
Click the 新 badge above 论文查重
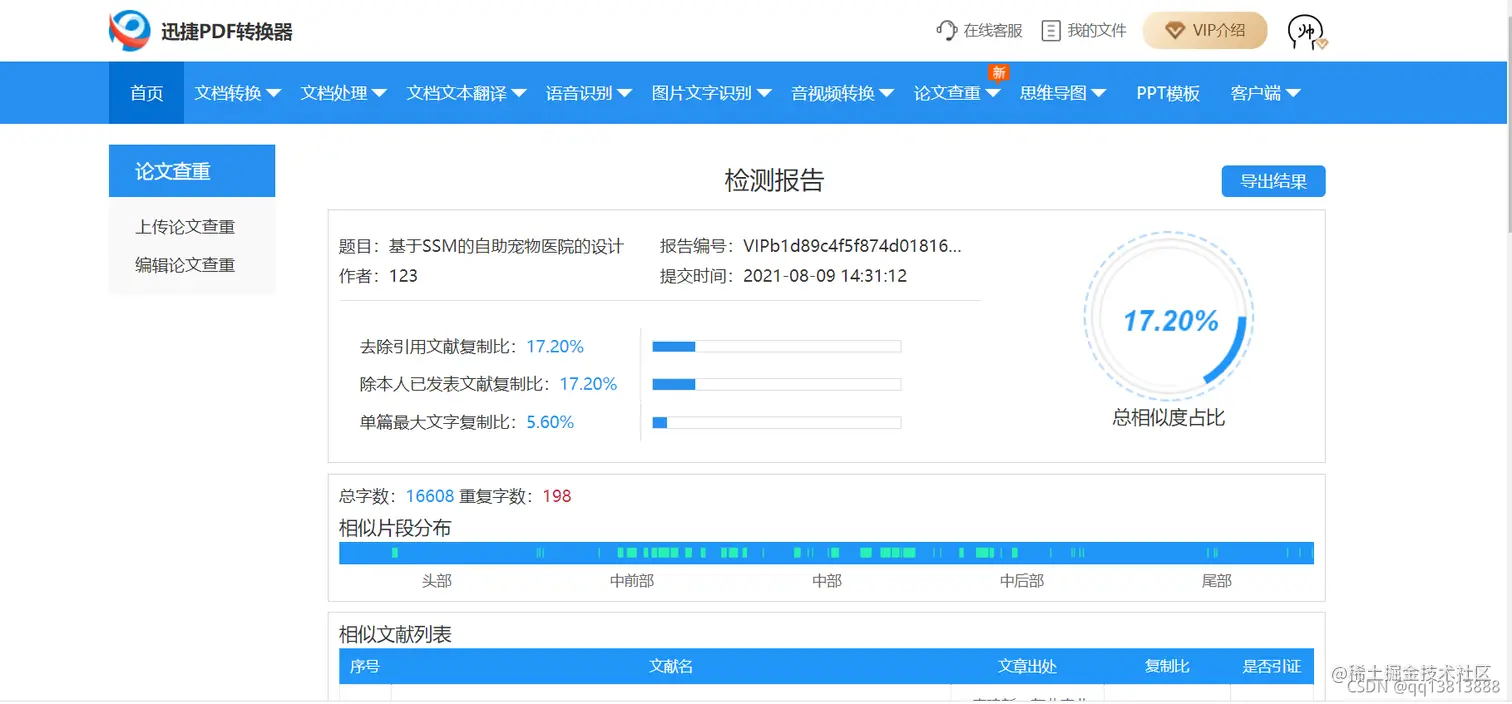tap(999, 72)
